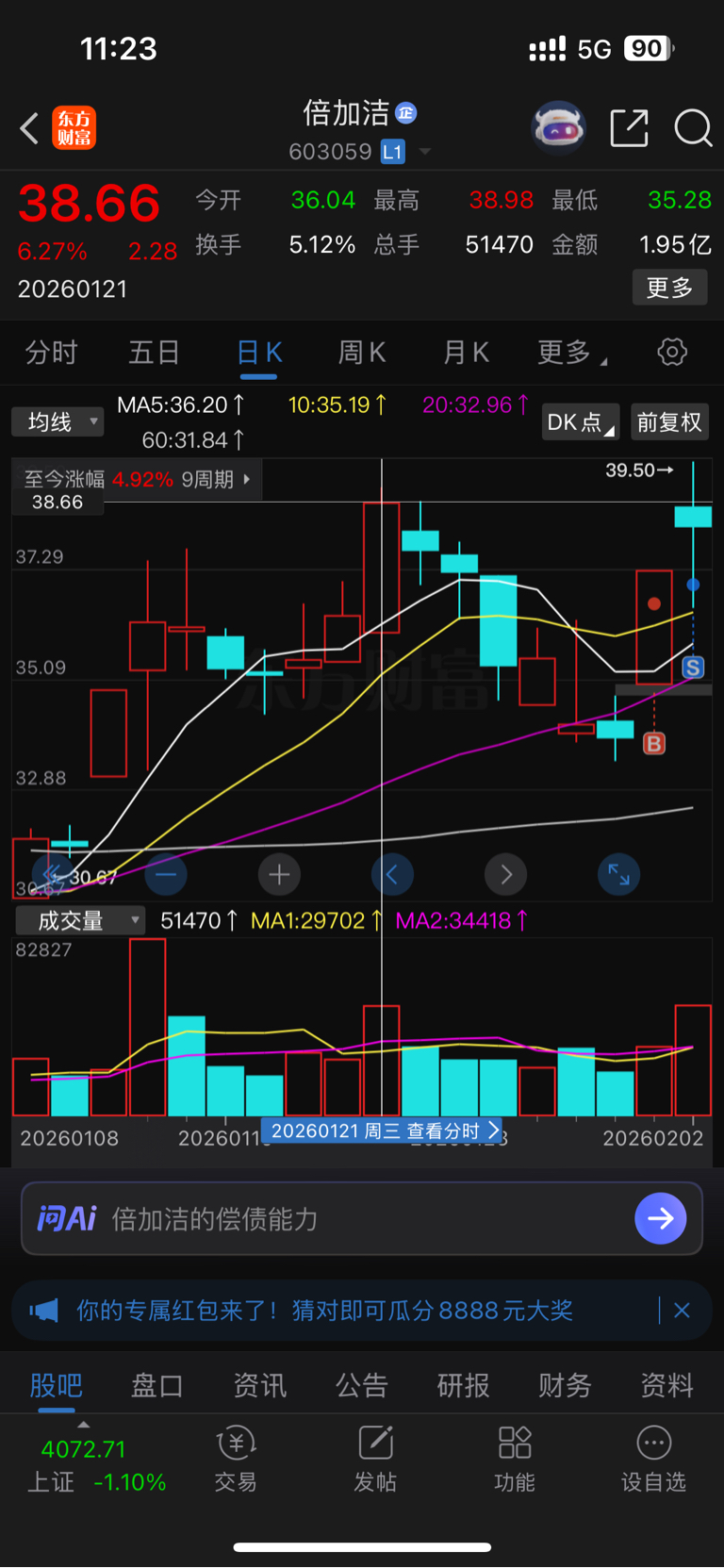Tap the share export icon
This screenshot has height=1568, width=724.
point(630,128)
